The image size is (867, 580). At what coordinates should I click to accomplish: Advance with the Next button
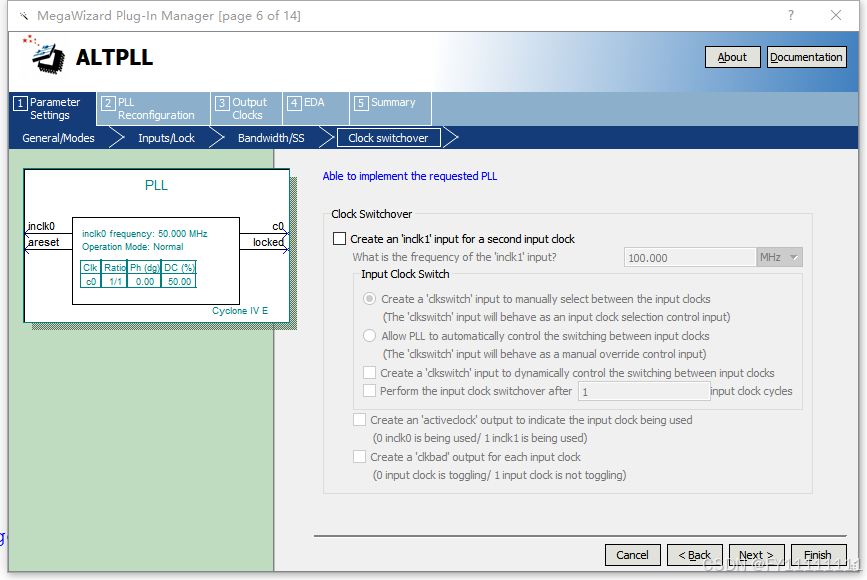[756, 555]
